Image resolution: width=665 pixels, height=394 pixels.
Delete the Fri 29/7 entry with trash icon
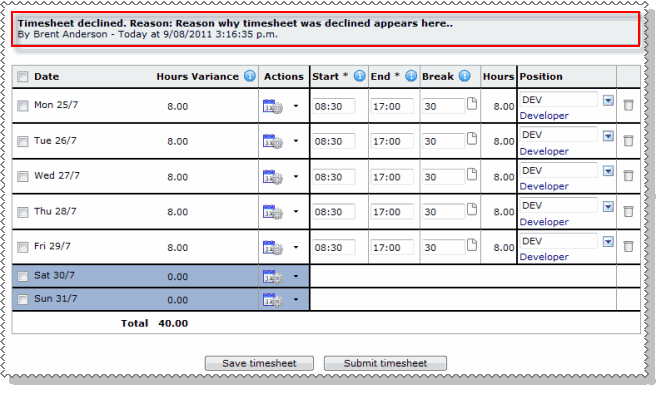tap(628, 246)
